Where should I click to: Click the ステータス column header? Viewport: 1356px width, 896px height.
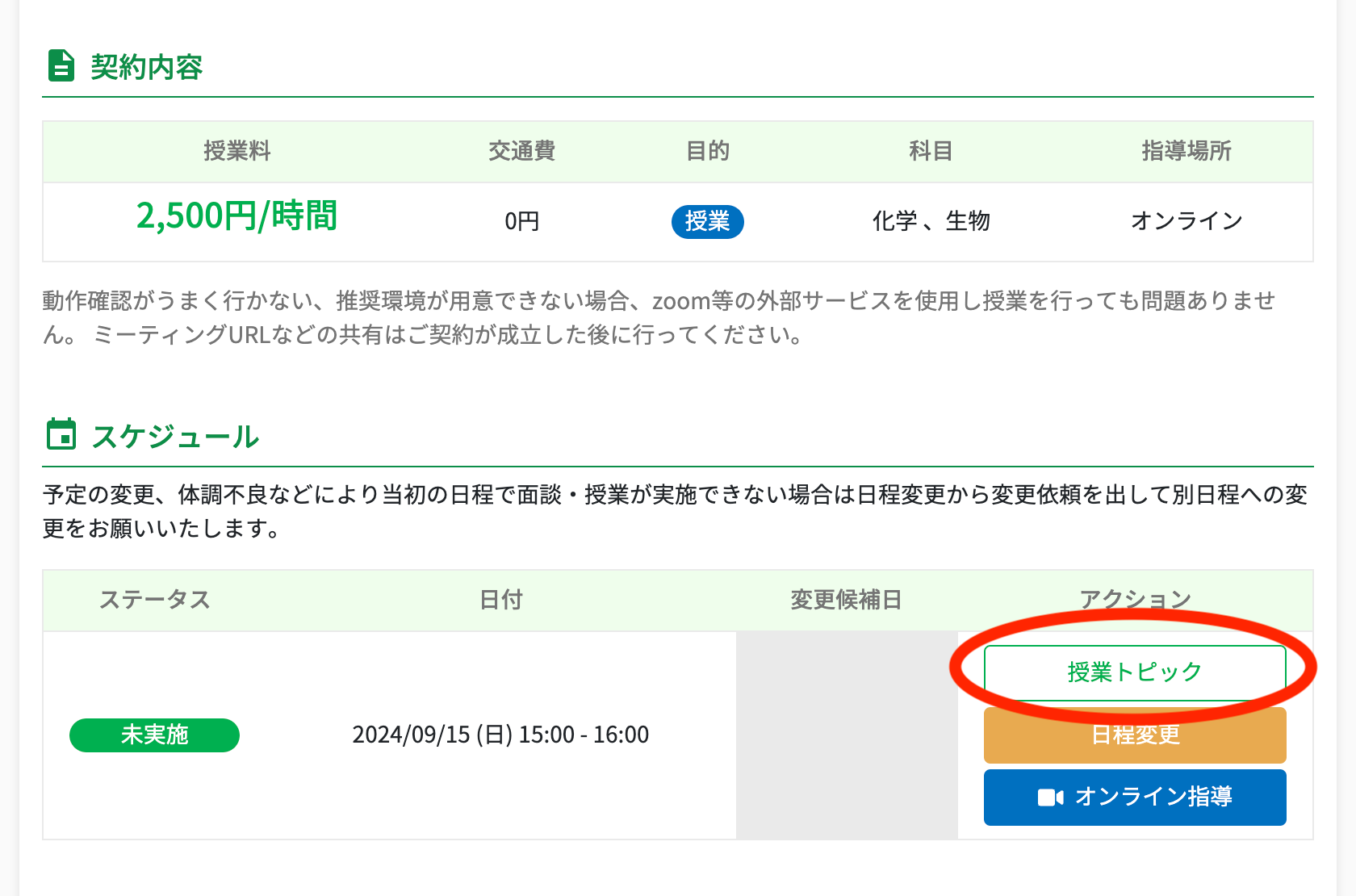click(154, 600)
